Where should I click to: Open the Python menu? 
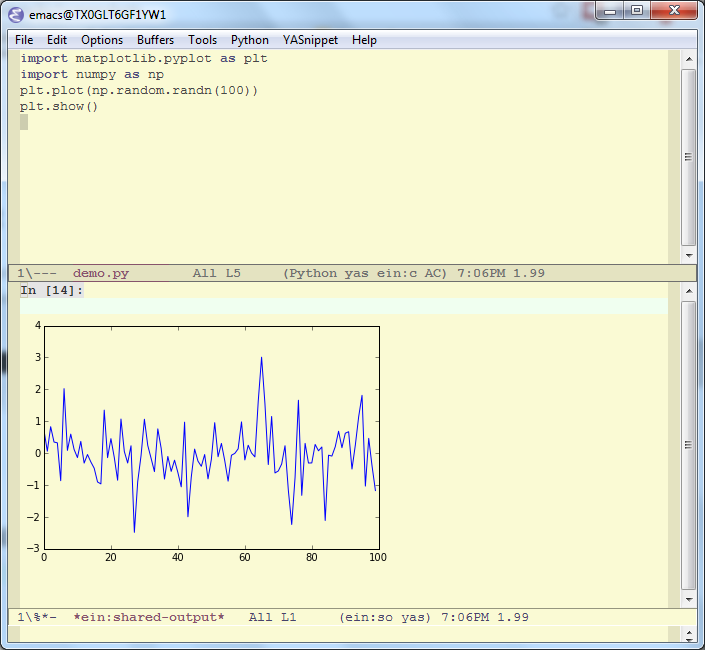pos(249,40)
